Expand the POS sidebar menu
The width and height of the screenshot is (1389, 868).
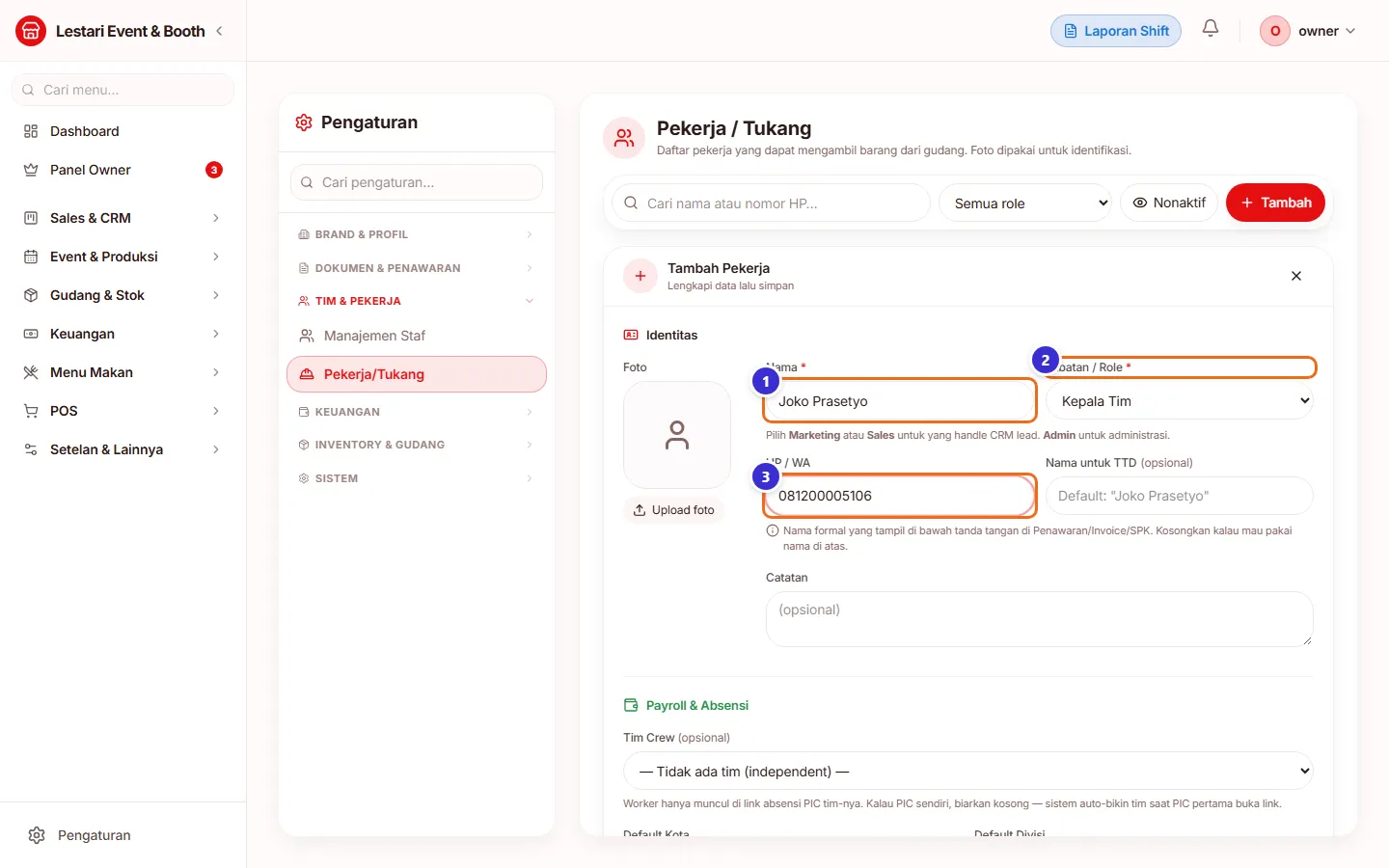(123, 411)
